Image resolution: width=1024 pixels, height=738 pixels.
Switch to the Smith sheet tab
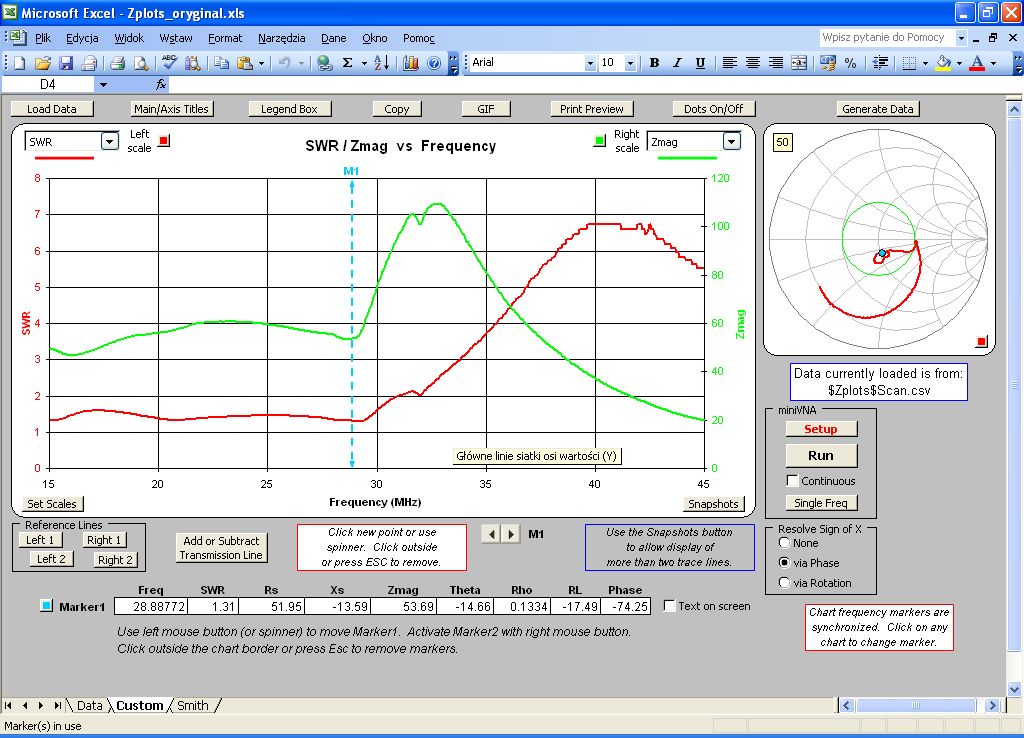pos(193,706)
